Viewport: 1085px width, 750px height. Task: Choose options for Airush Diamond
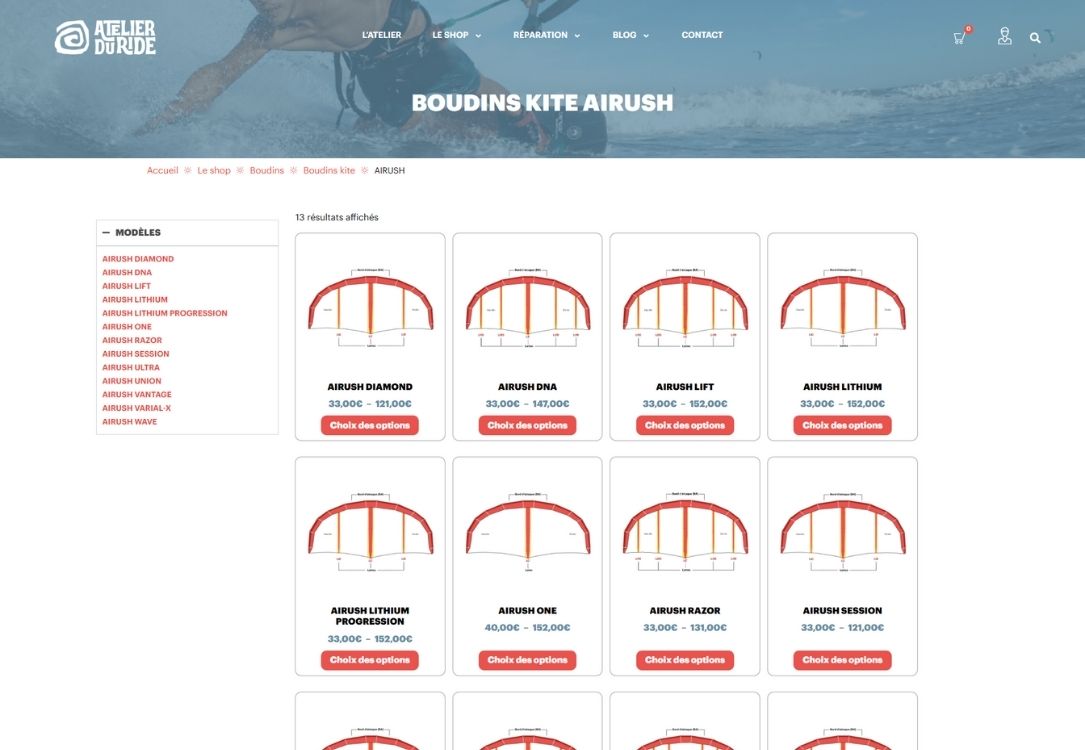coord(370,425)
